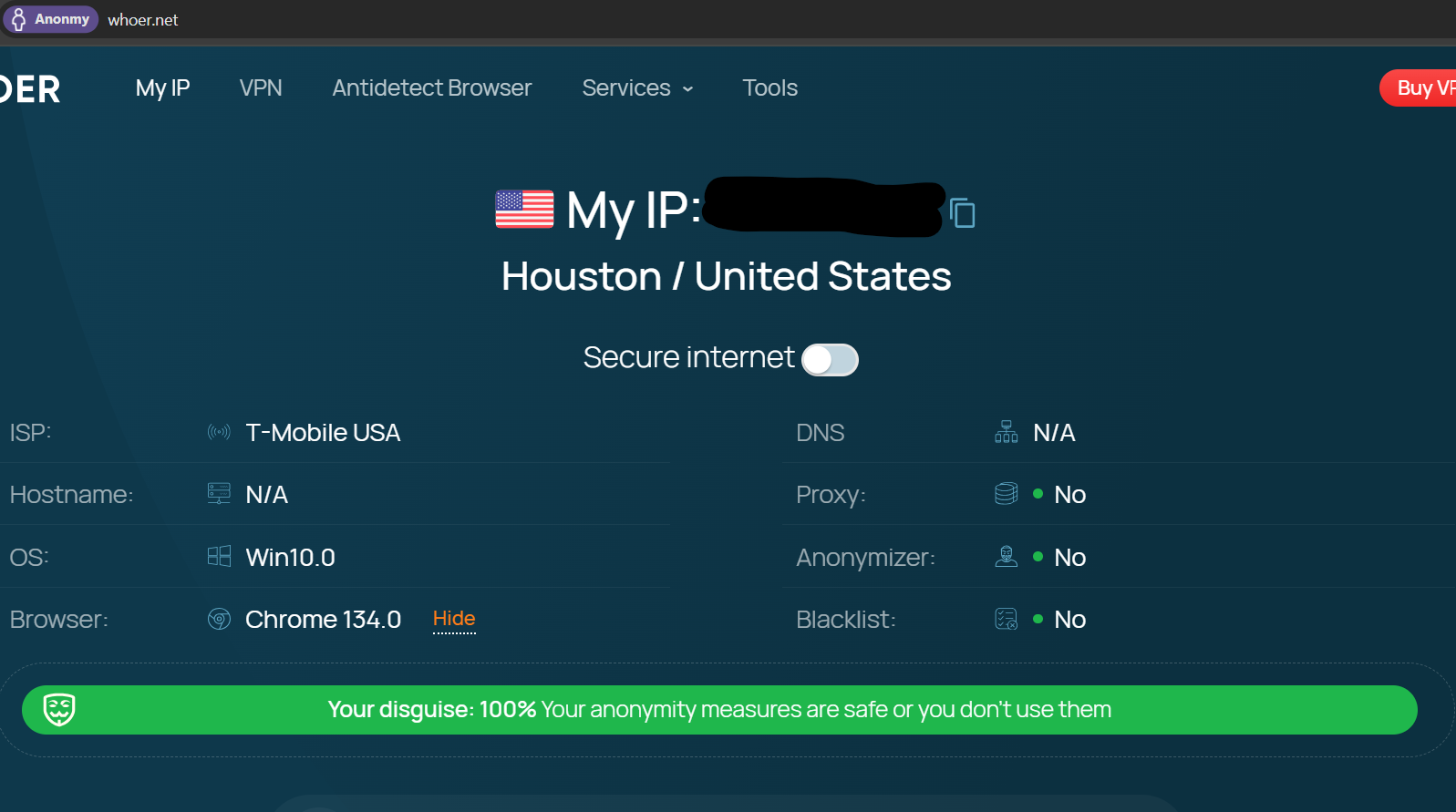Click the Windows OS icon
Image resolution: width=1456 pixels, height=812 pixels.
point(219,557)
